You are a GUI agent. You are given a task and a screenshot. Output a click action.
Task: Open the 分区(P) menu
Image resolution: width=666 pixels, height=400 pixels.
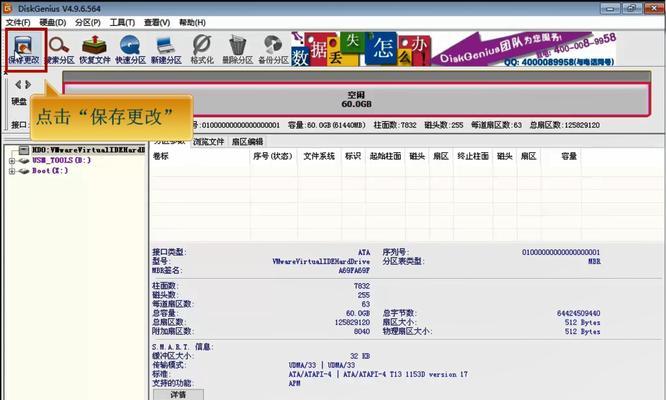click(x=87, y=23)
